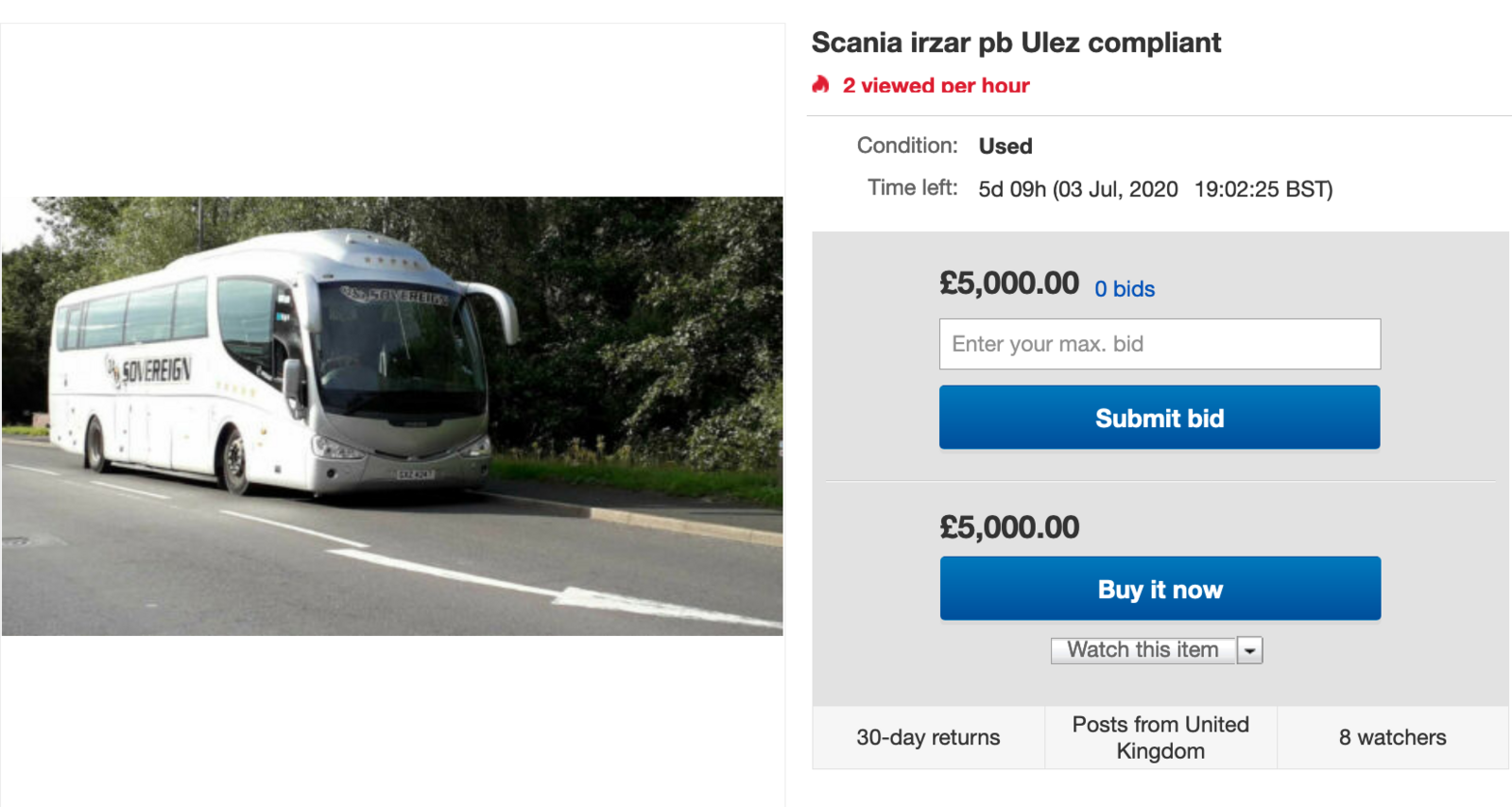Click the £5,000.00 price above Buy it now
The image size is (1512, 807).
[x=1008, y=527]
